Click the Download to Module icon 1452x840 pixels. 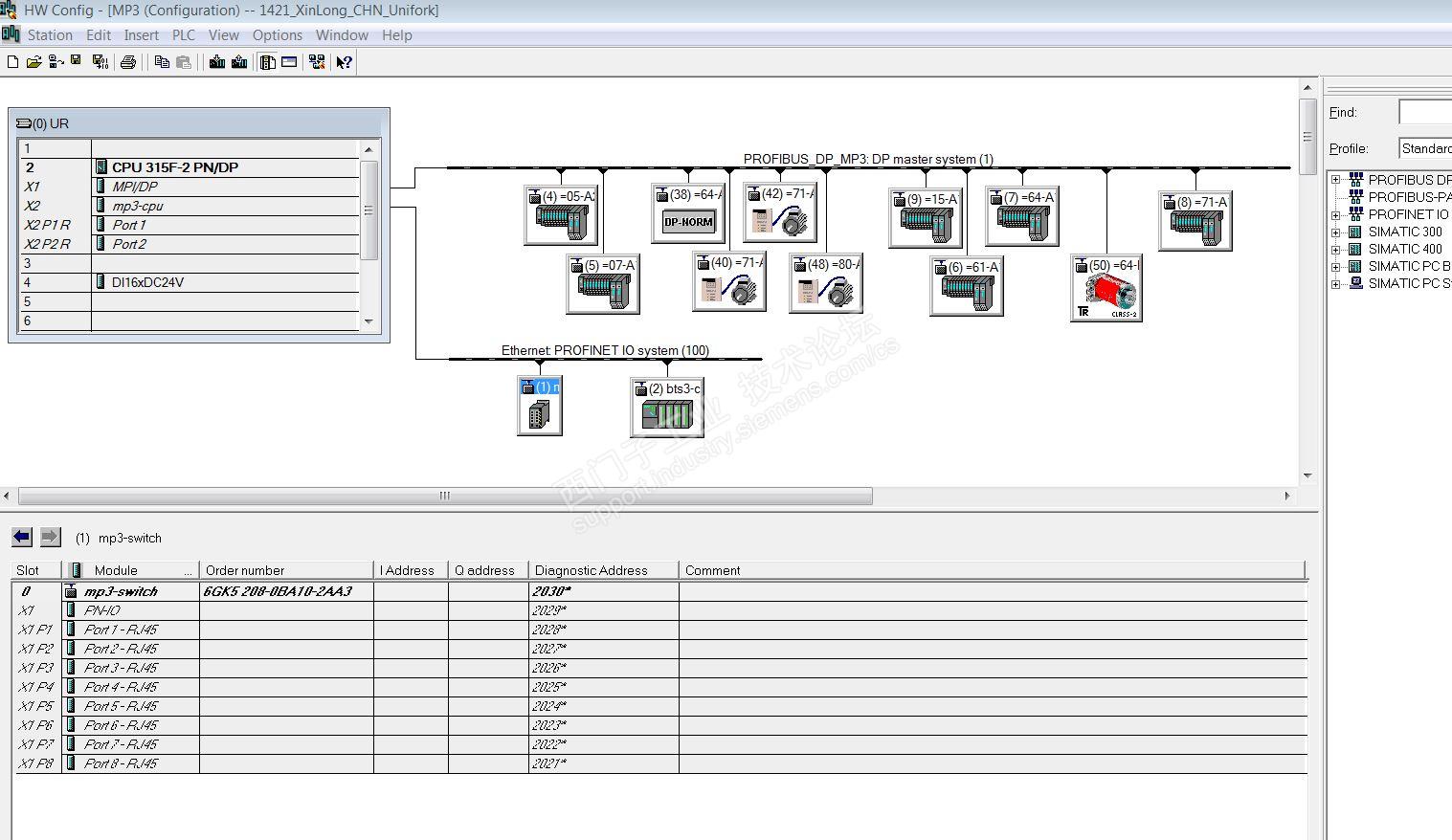pyautogui.click(x=217, y=62)
